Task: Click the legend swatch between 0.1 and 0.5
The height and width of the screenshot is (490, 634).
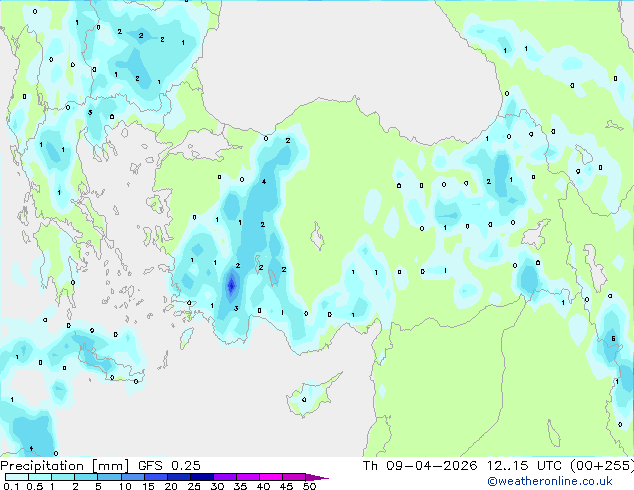Action: pos(17,477)
